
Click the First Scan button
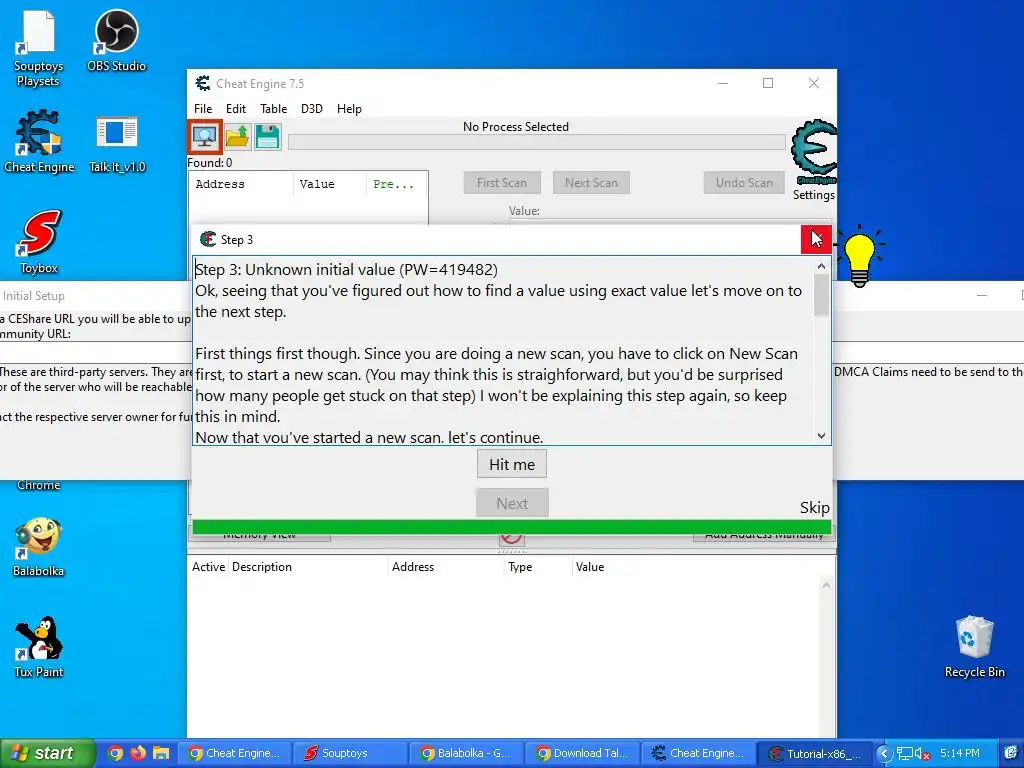click(x=502, y=183)
